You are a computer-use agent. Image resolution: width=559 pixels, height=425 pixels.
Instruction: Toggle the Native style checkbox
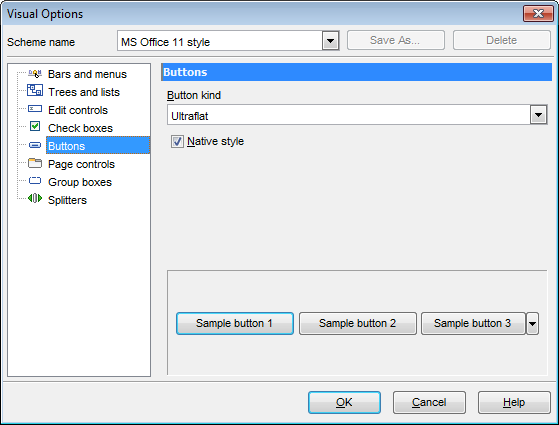[x=177, y=142]
